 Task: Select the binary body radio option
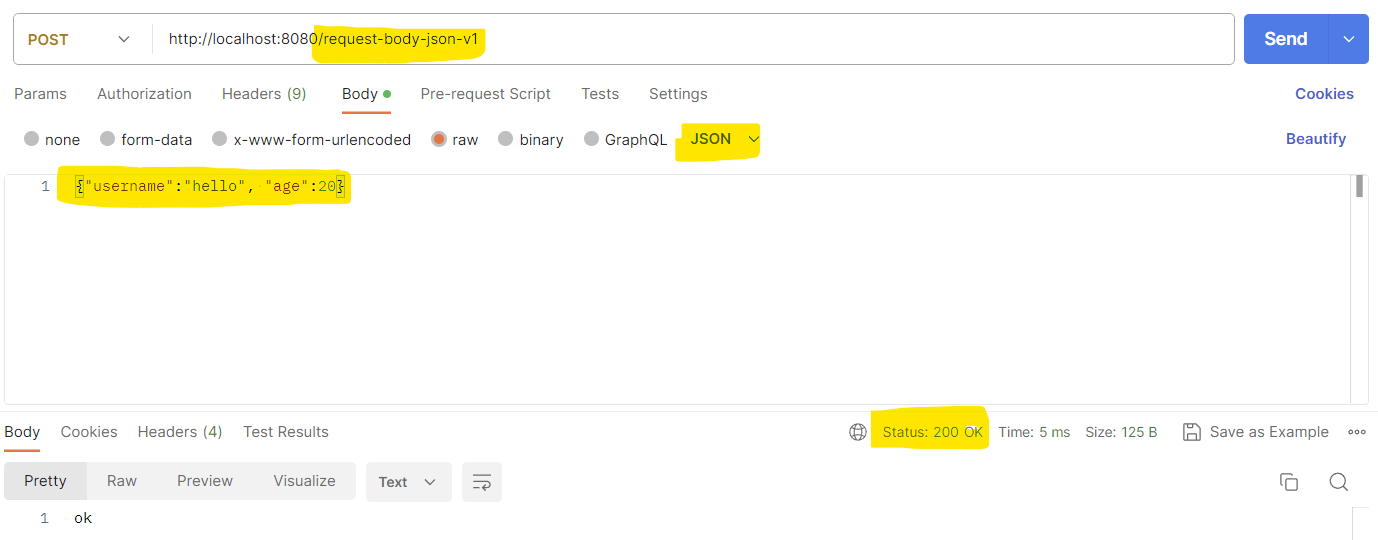click(x=506, y=139)
